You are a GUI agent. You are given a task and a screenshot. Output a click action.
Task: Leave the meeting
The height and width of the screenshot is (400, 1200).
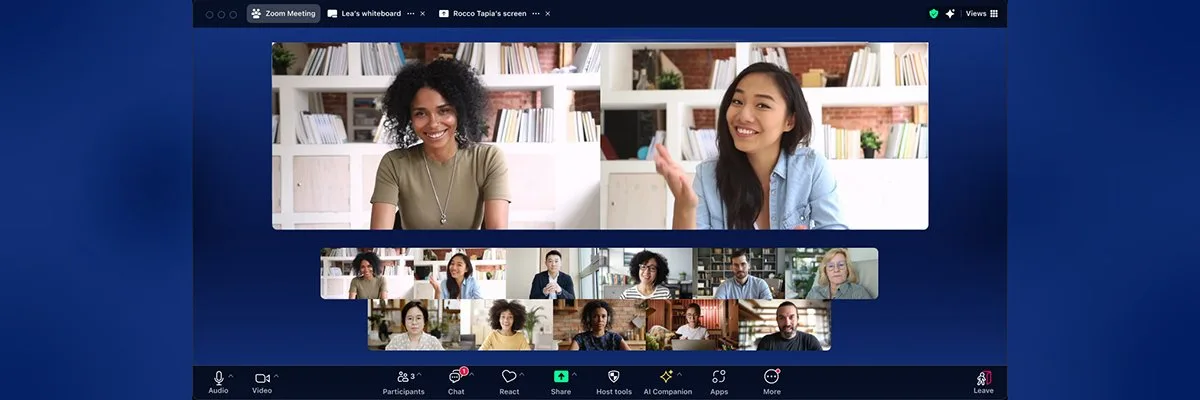point(983,379)
